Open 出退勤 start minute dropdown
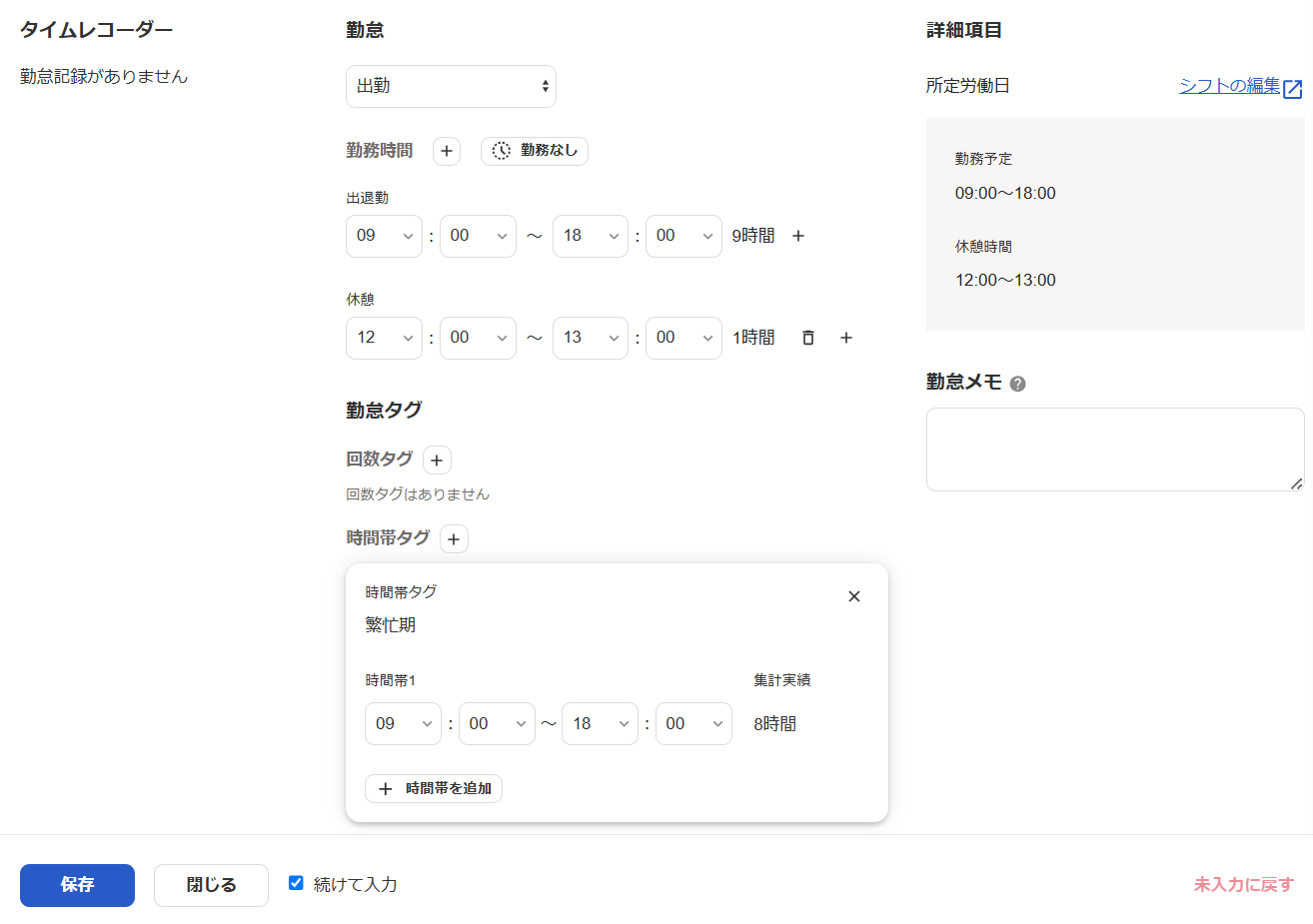This screenshot has width=1313, height=924. pyautogui.click(x=478, y=236)
